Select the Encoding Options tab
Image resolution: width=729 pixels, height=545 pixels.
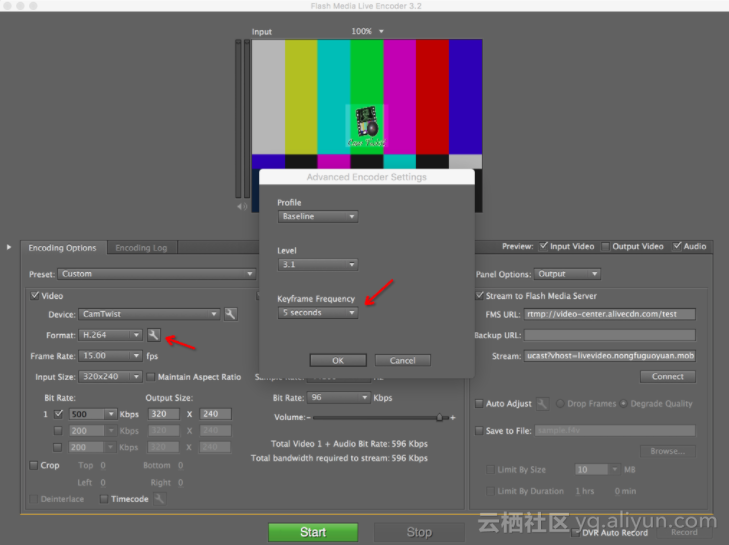tap(62, 248)
